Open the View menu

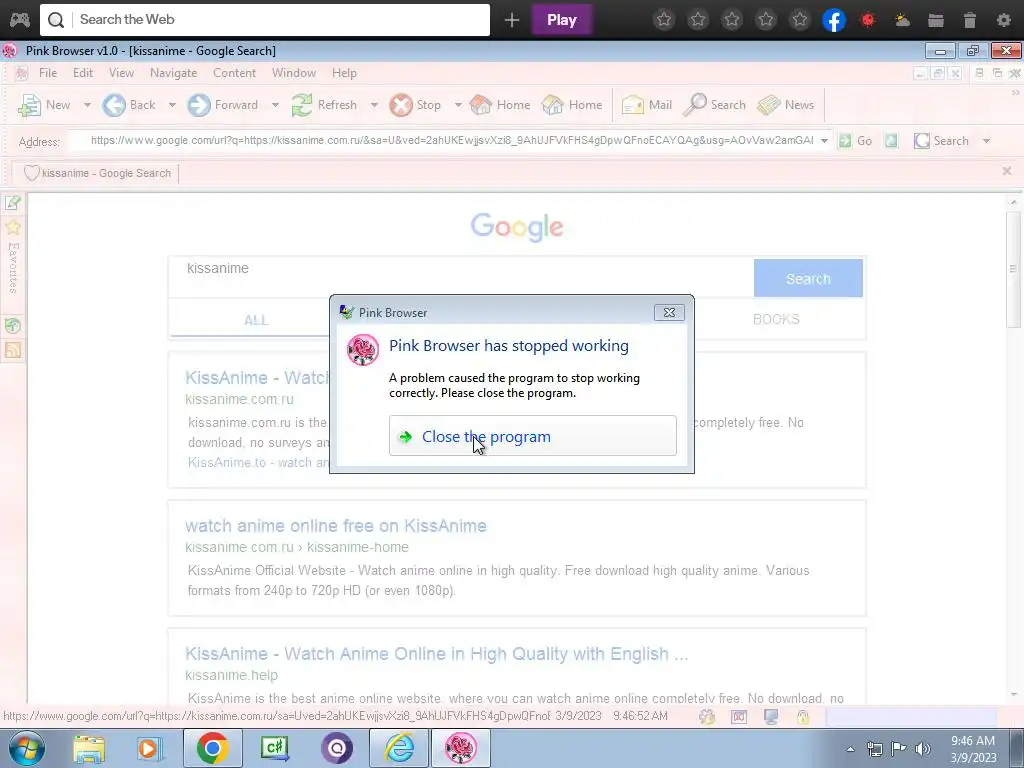point(121,72)
